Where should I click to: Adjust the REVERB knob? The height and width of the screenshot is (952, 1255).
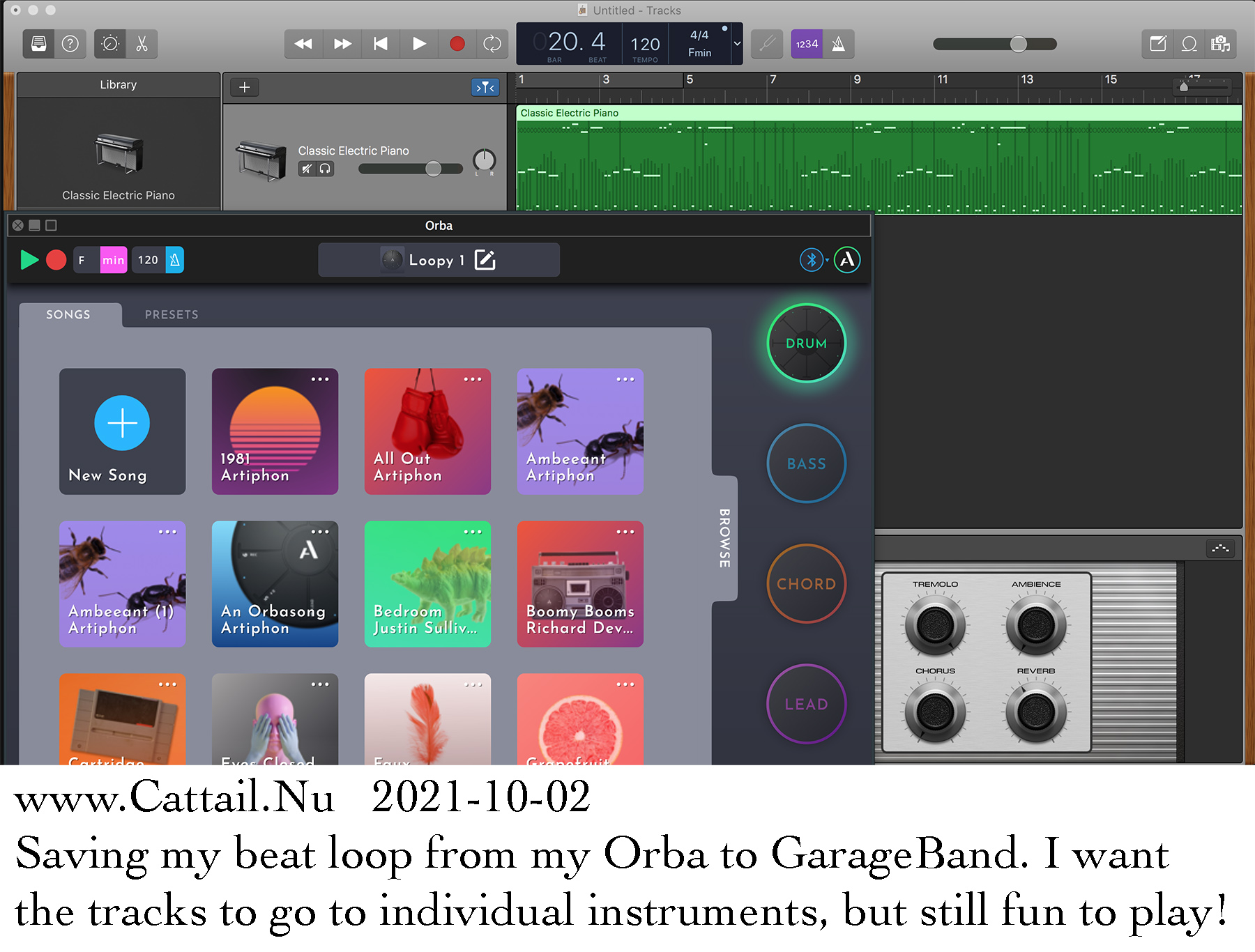1036,712
